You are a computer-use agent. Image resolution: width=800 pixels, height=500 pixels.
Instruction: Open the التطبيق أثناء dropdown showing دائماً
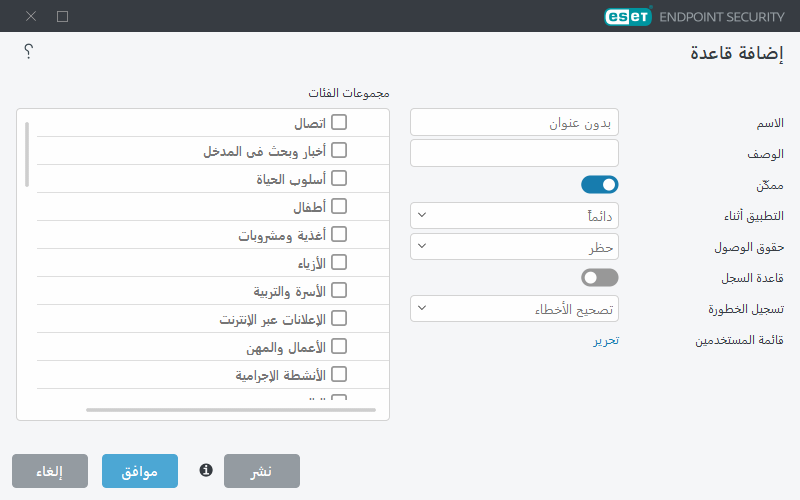point(514,215)
